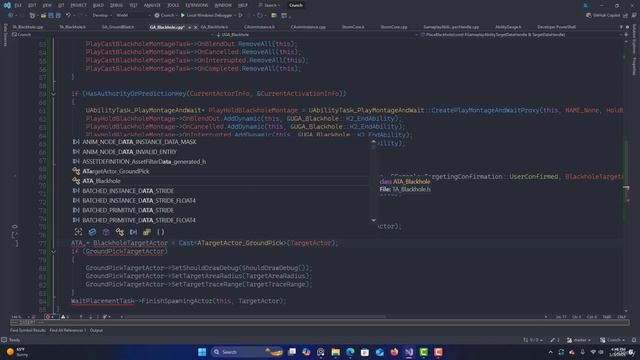Pick the BATCHED_PRIMITIVE_DATA_STRIDE suggestion
Screen dimensions: 640x360
(220, 210)
